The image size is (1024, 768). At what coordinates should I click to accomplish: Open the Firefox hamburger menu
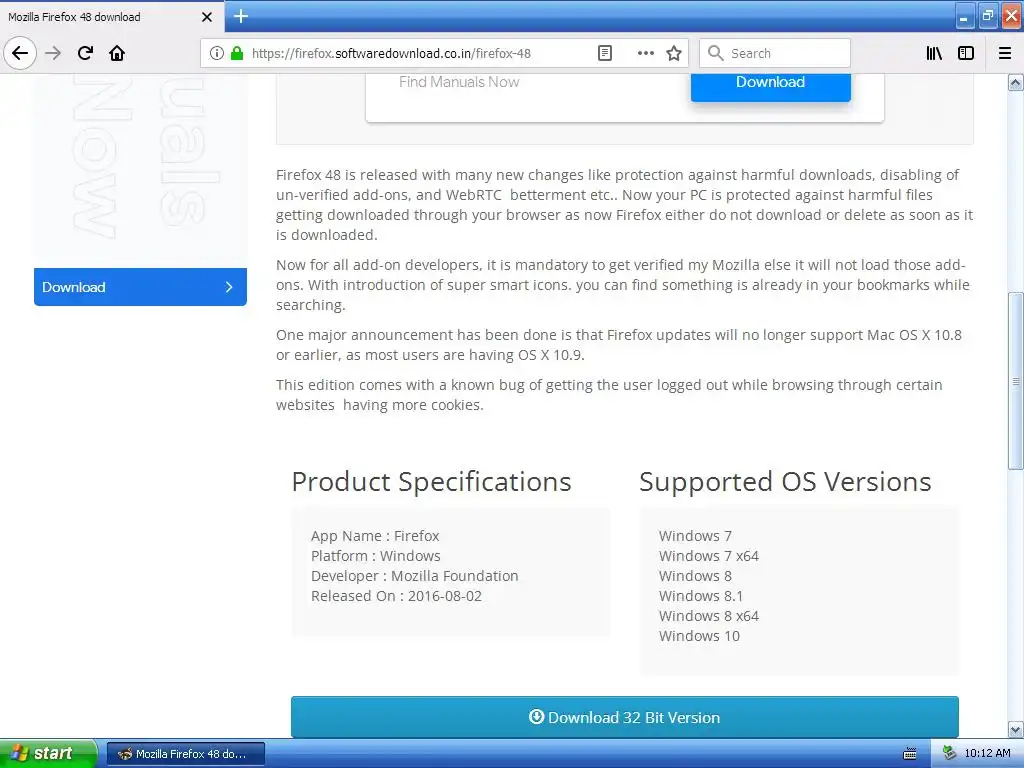(1004, 53)
